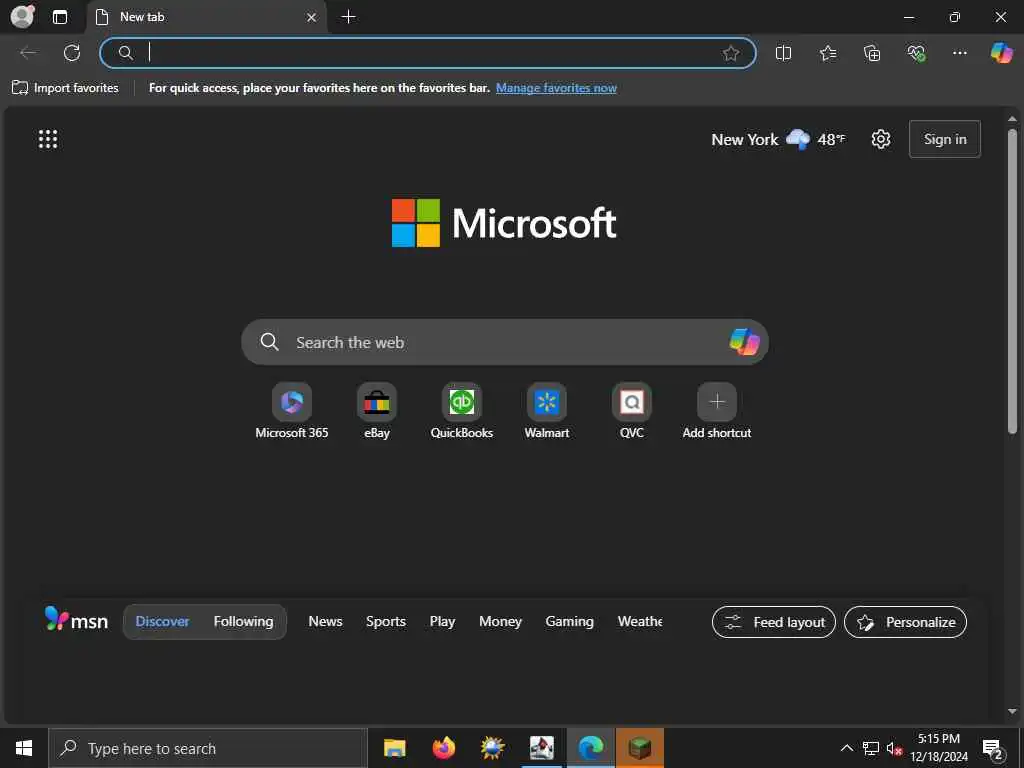Click the Search the web box
Image resolution: width=1024 pixels, height=768 pixels.
point(504,342)
